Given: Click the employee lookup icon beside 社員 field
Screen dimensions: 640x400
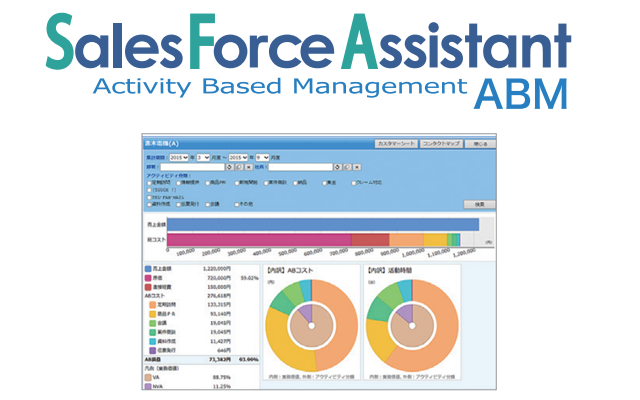Looking at the screenshot, I should (338, 167).
